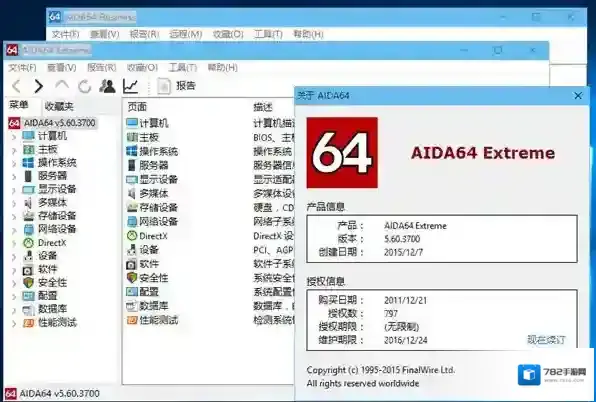Go forward with the right arrow toolbar icon

(x=39, y=86)
